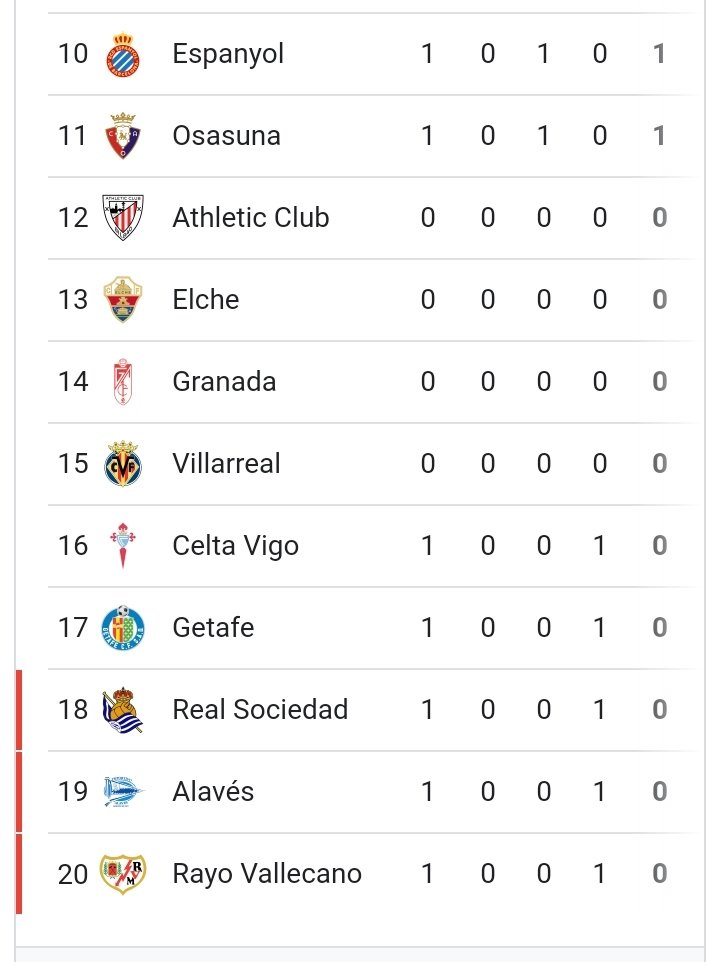This screenshot has height=962, width=720.
Task: Click the Real Sociedad crest
Action: 124,710
